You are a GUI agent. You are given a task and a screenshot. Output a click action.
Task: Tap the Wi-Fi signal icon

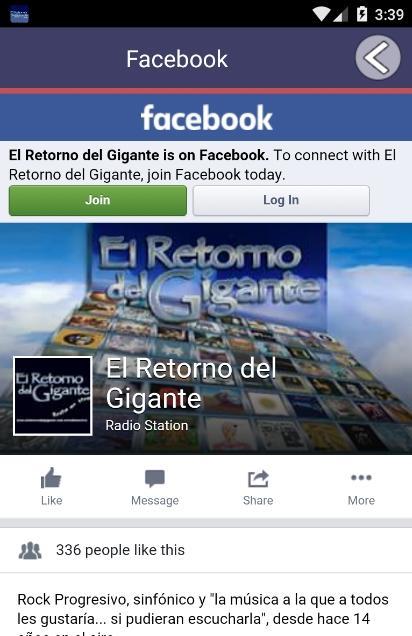pyautogui.click(x=321, y=15)
